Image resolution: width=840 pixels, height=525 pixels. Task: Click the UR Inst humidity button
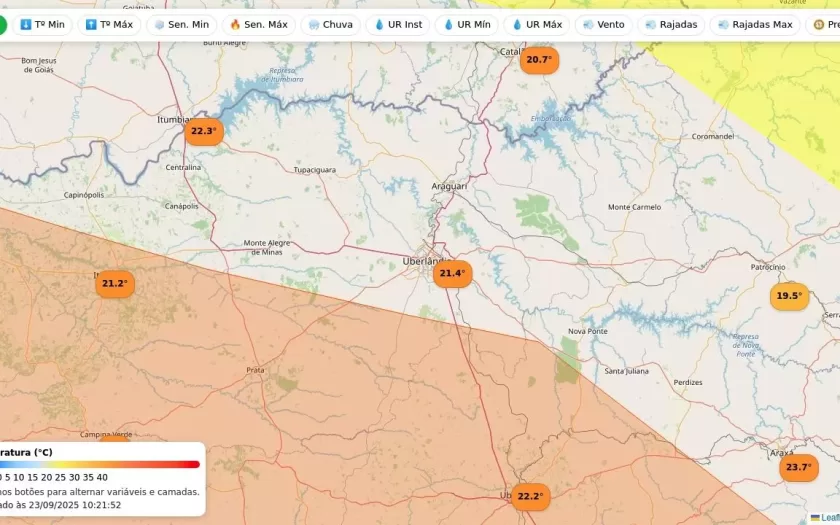click(x=398, y=24)
